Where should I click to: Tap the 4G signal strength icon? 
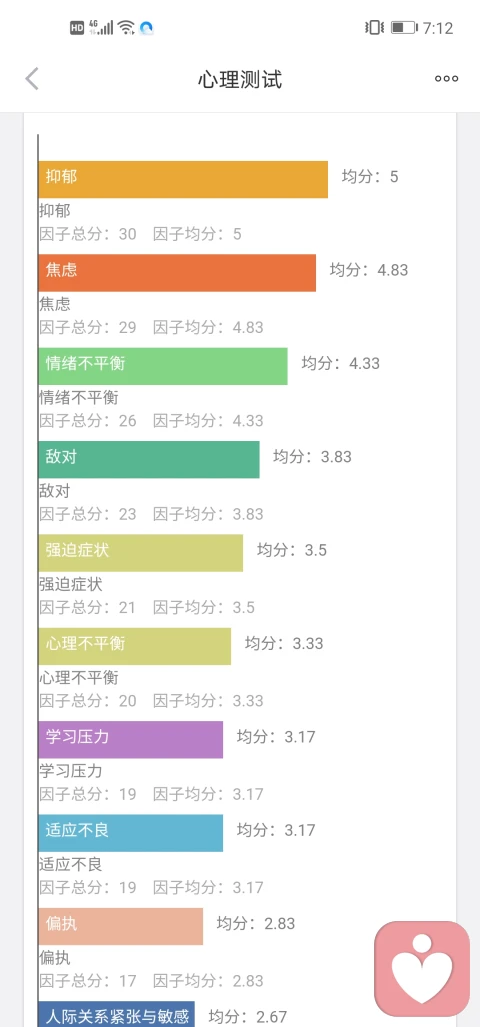[x=101, y=28]
